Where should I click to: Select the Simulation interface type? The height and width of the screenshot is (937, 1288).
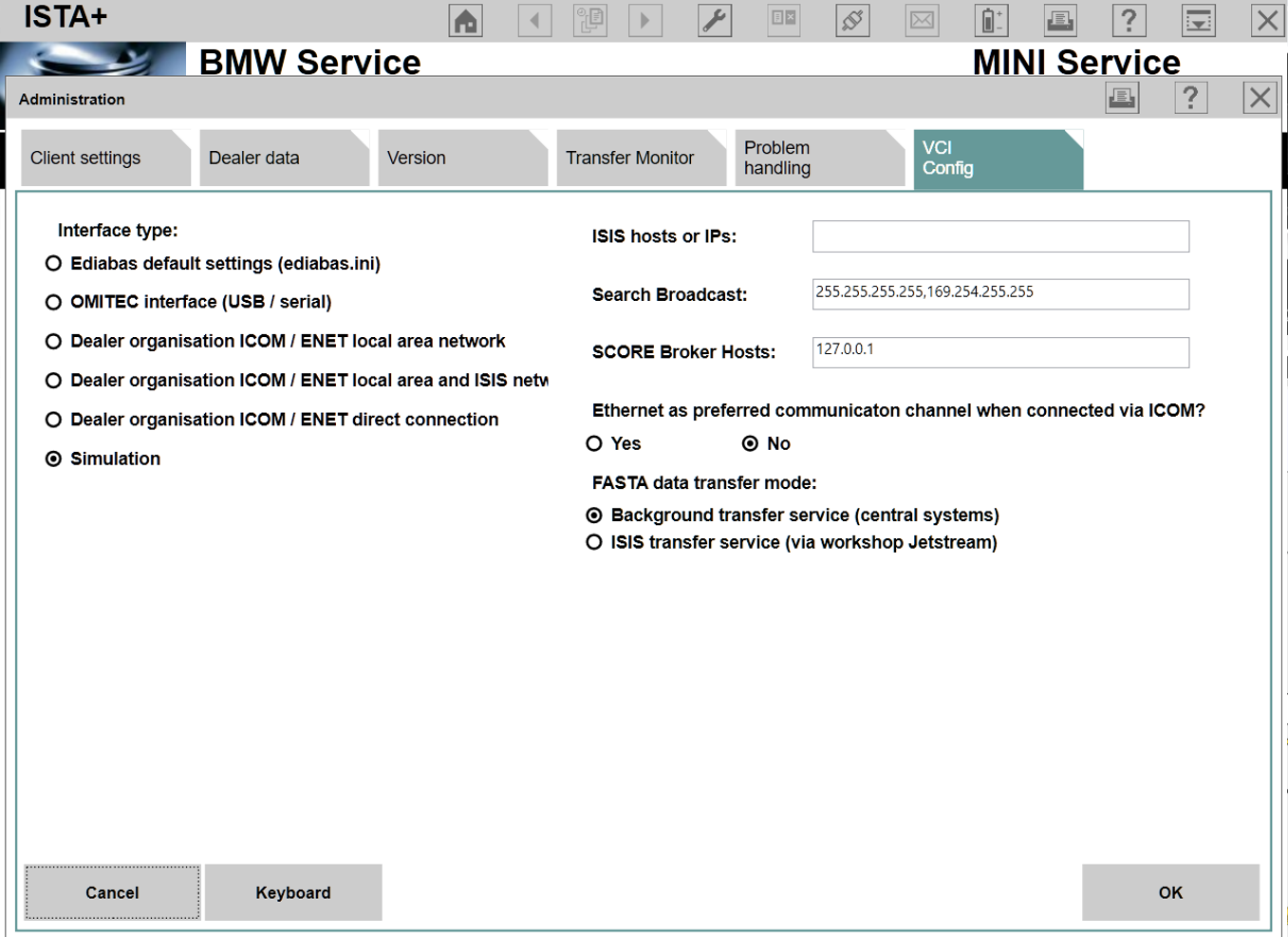coord(103,459)
